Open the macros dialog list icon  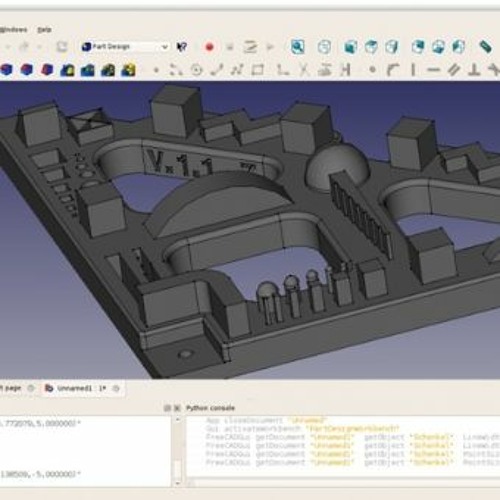250,47
